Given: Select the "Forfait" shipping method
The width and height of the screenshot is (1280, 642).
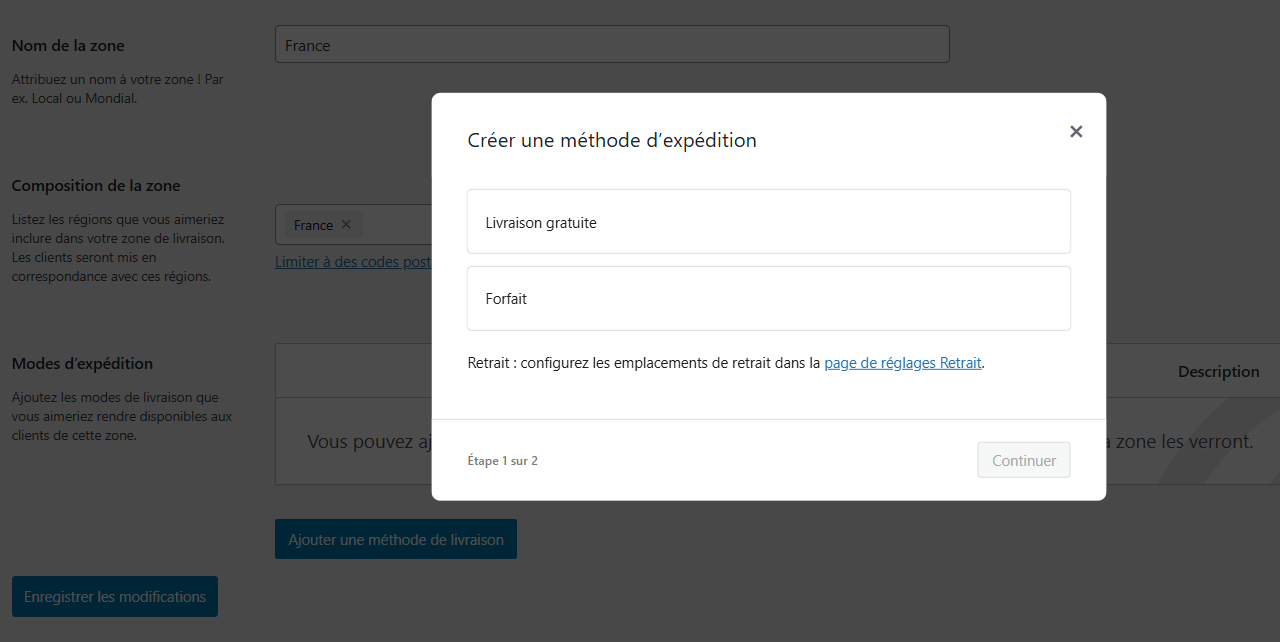Looking at the screenshot, I should point(768,298).
